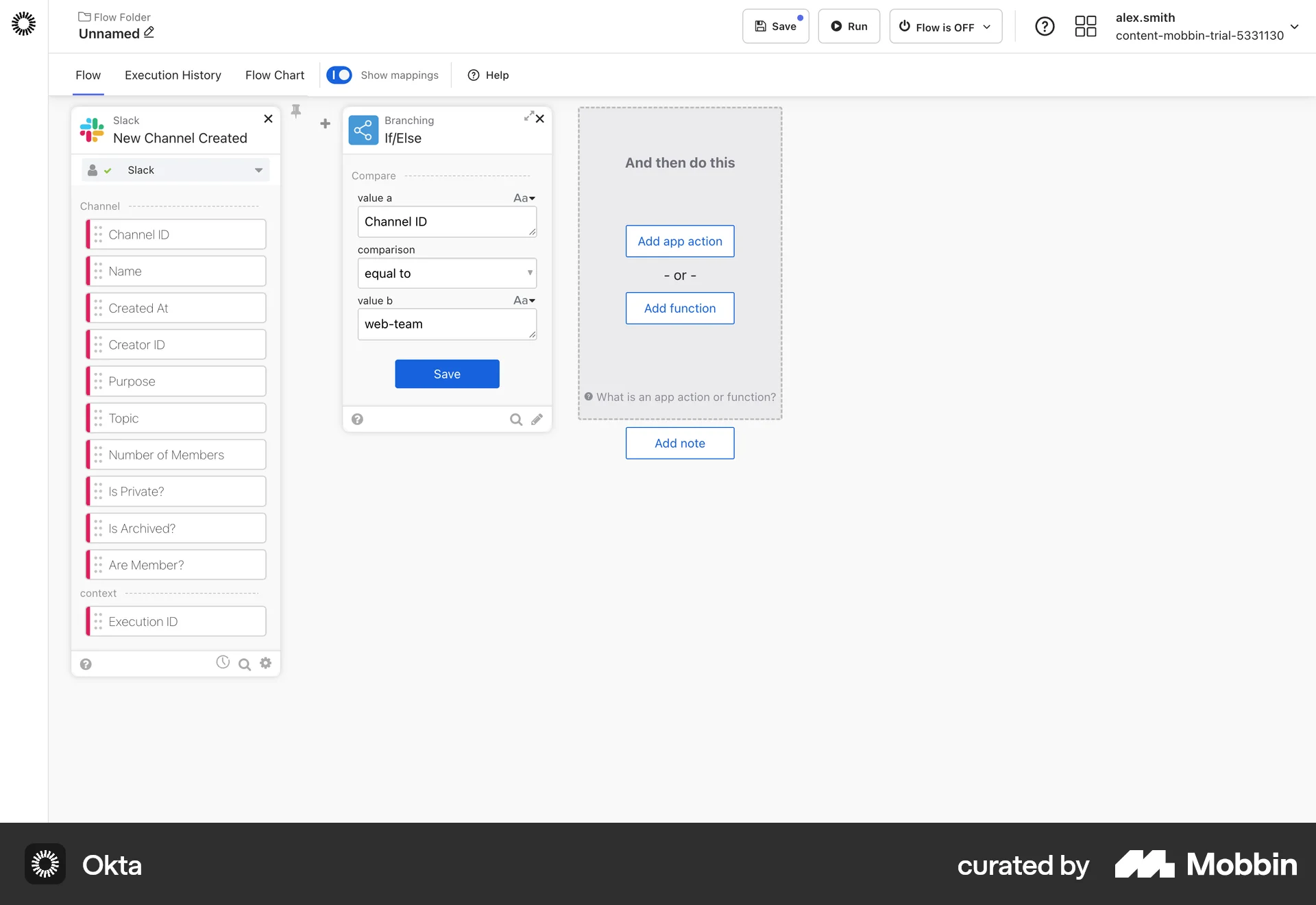Open the Slack card settings gear icon
1316x905 pixels.
(266, 663)
